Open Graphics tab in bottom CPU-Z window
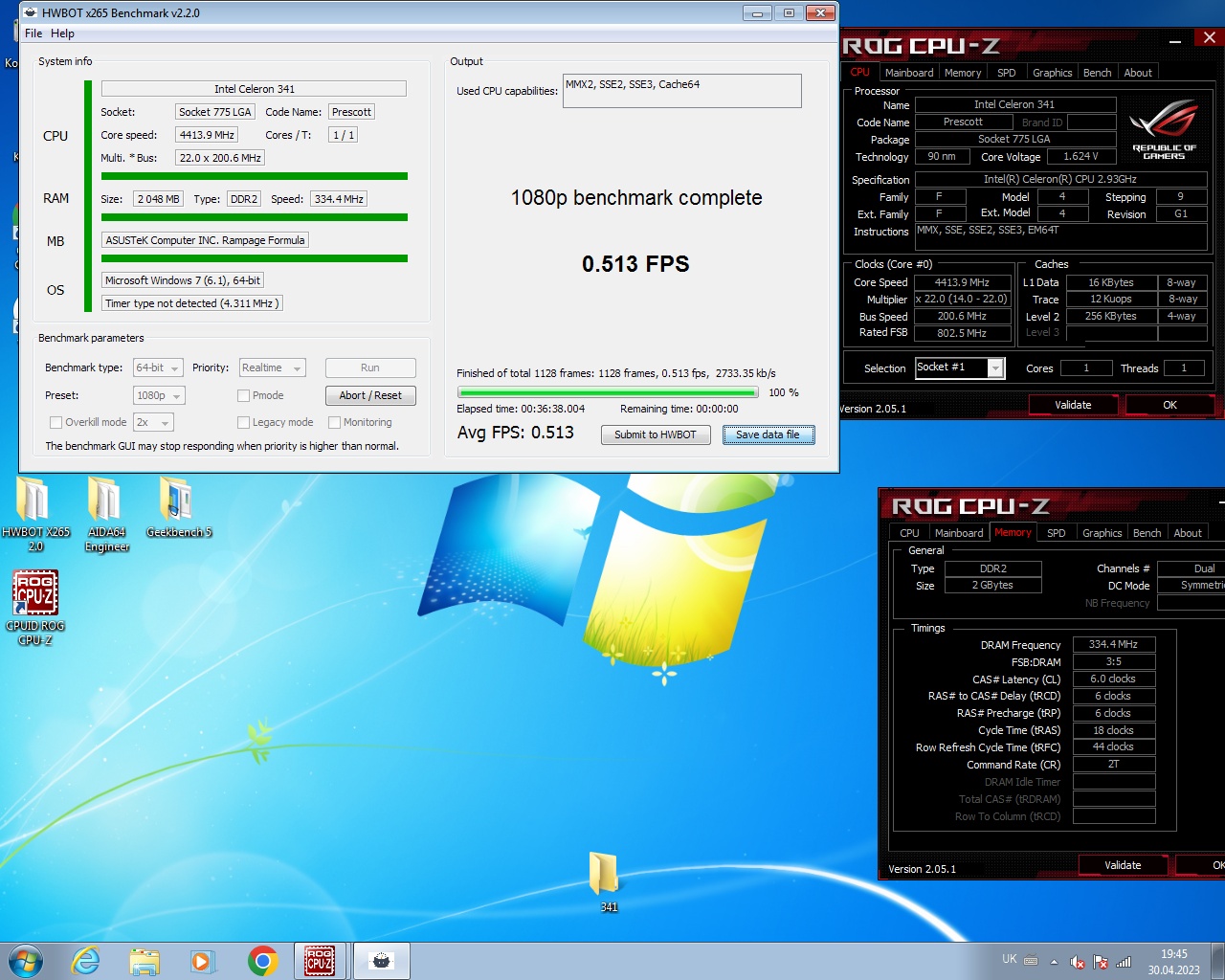 [x=1102, y=533]
